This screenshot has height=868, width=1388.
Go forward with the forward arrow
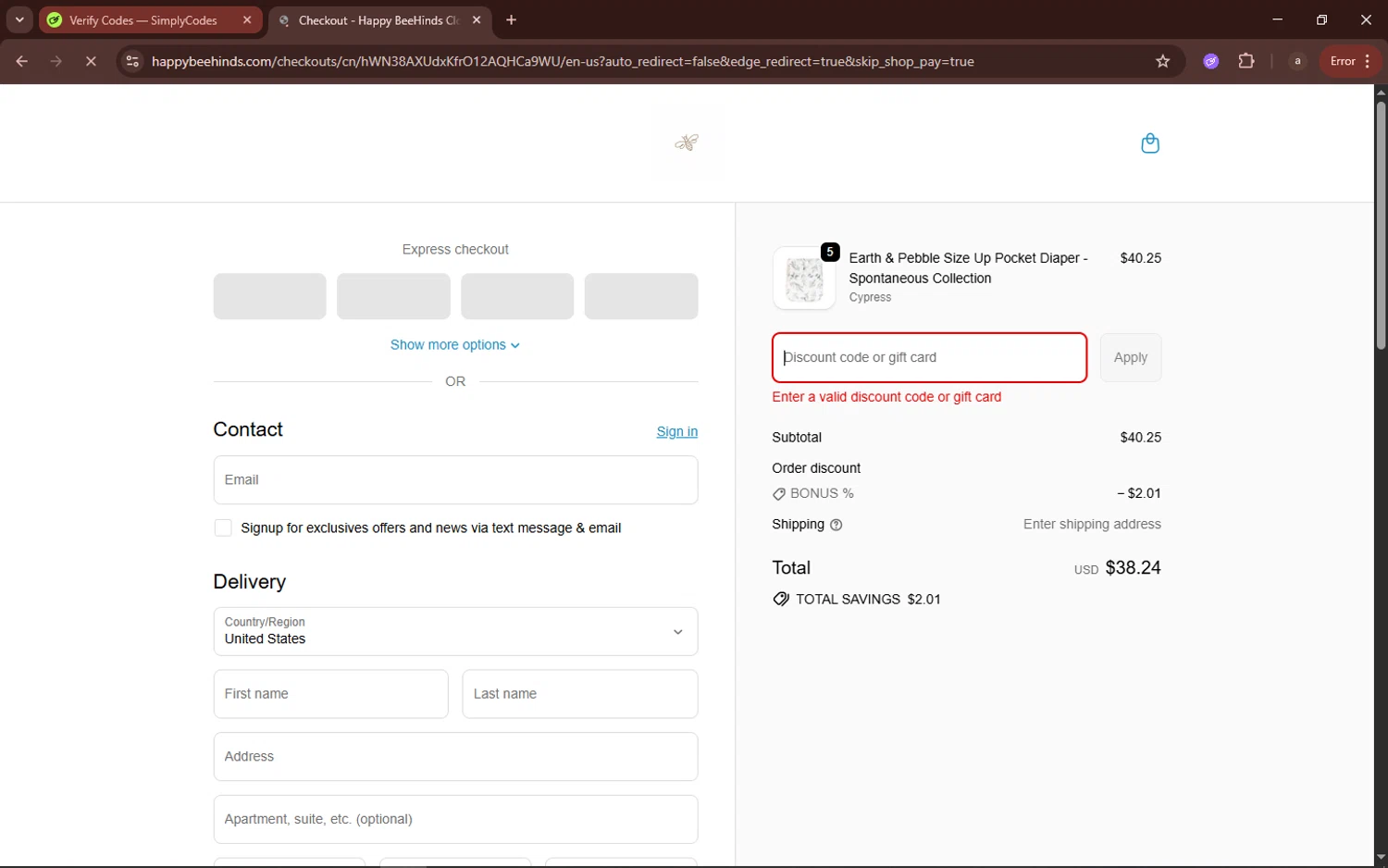[56, 61]
